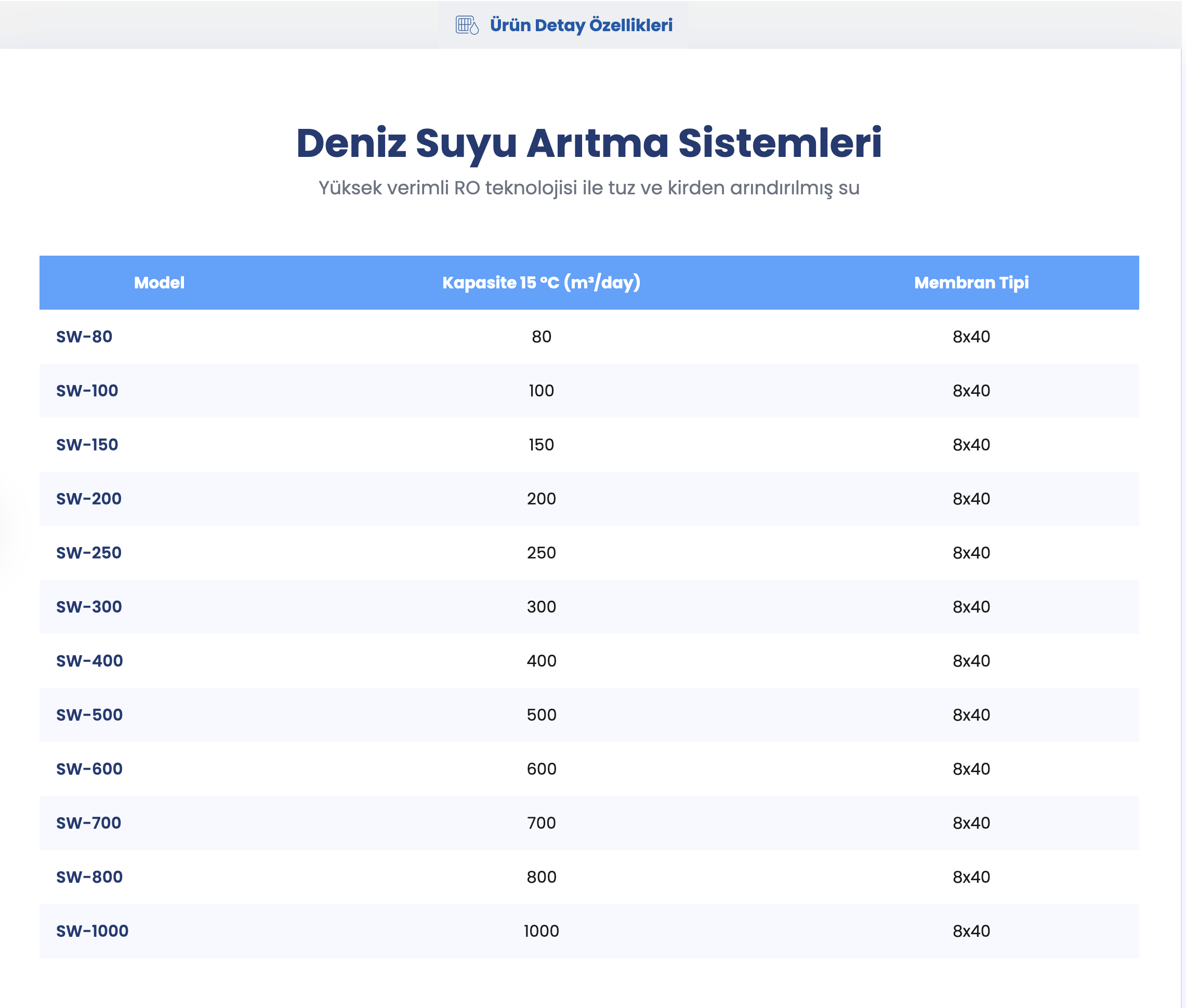The width and height of the screenshot is (1186, 1008).
Task: Click the 8x40 membrane value for SW-80
Action: click(x=970, y=337)
